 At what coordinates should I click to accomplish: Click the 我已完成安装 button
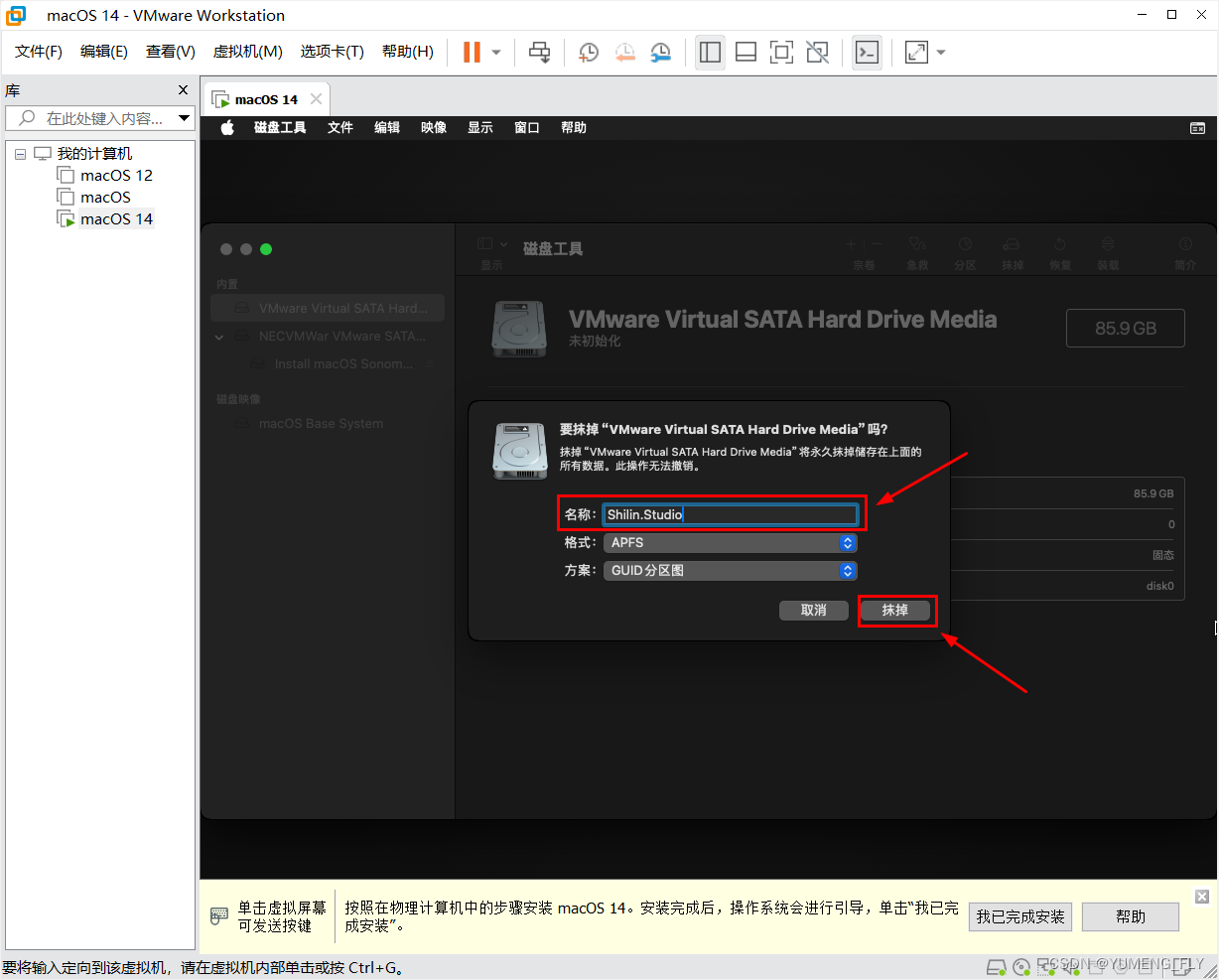[1020, 916]
